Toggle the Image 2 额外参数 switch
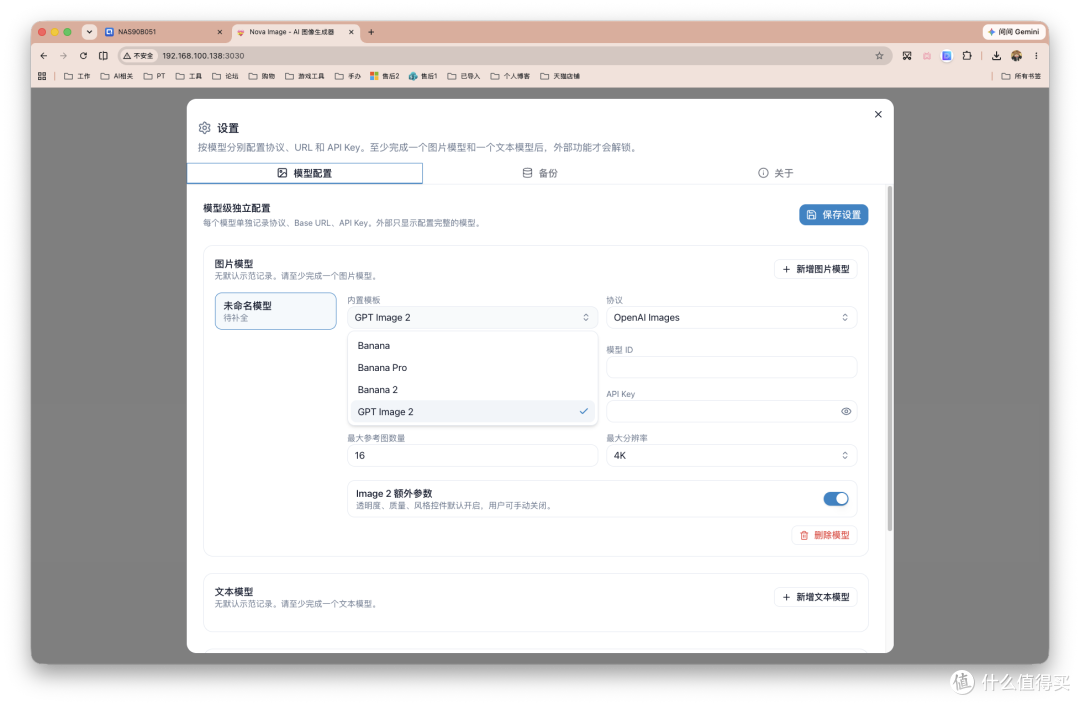 click(835, 498)
